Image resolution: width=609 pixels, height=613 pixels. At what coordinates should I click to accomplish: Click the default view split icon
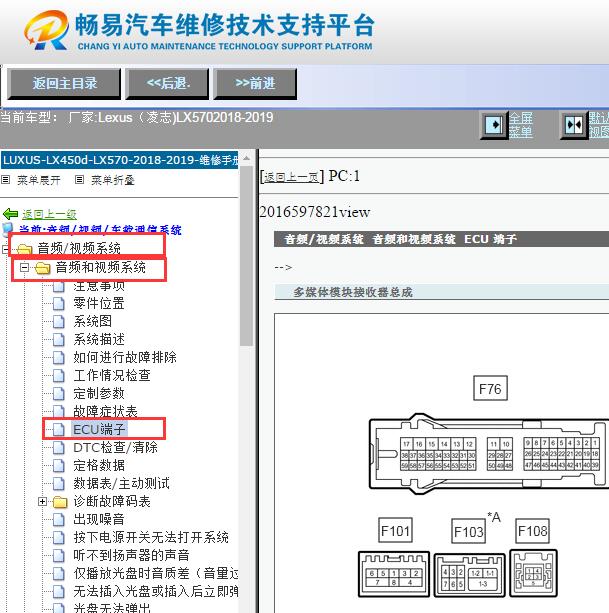(x=574, y=125)
